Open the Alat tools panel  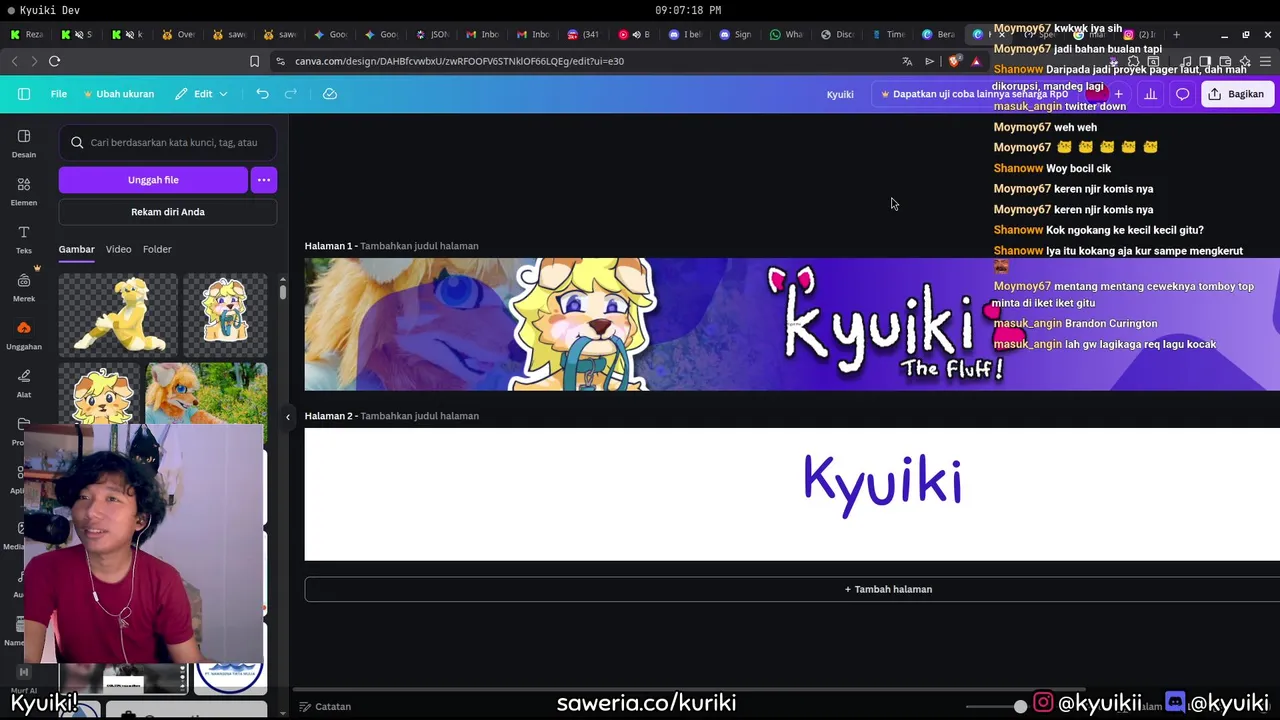(x=24, y=383)
